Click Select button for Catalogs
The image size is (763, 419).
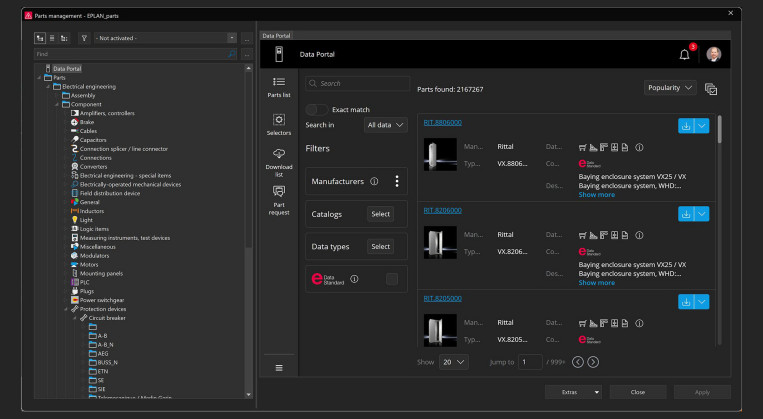click(x=380, y=214)
